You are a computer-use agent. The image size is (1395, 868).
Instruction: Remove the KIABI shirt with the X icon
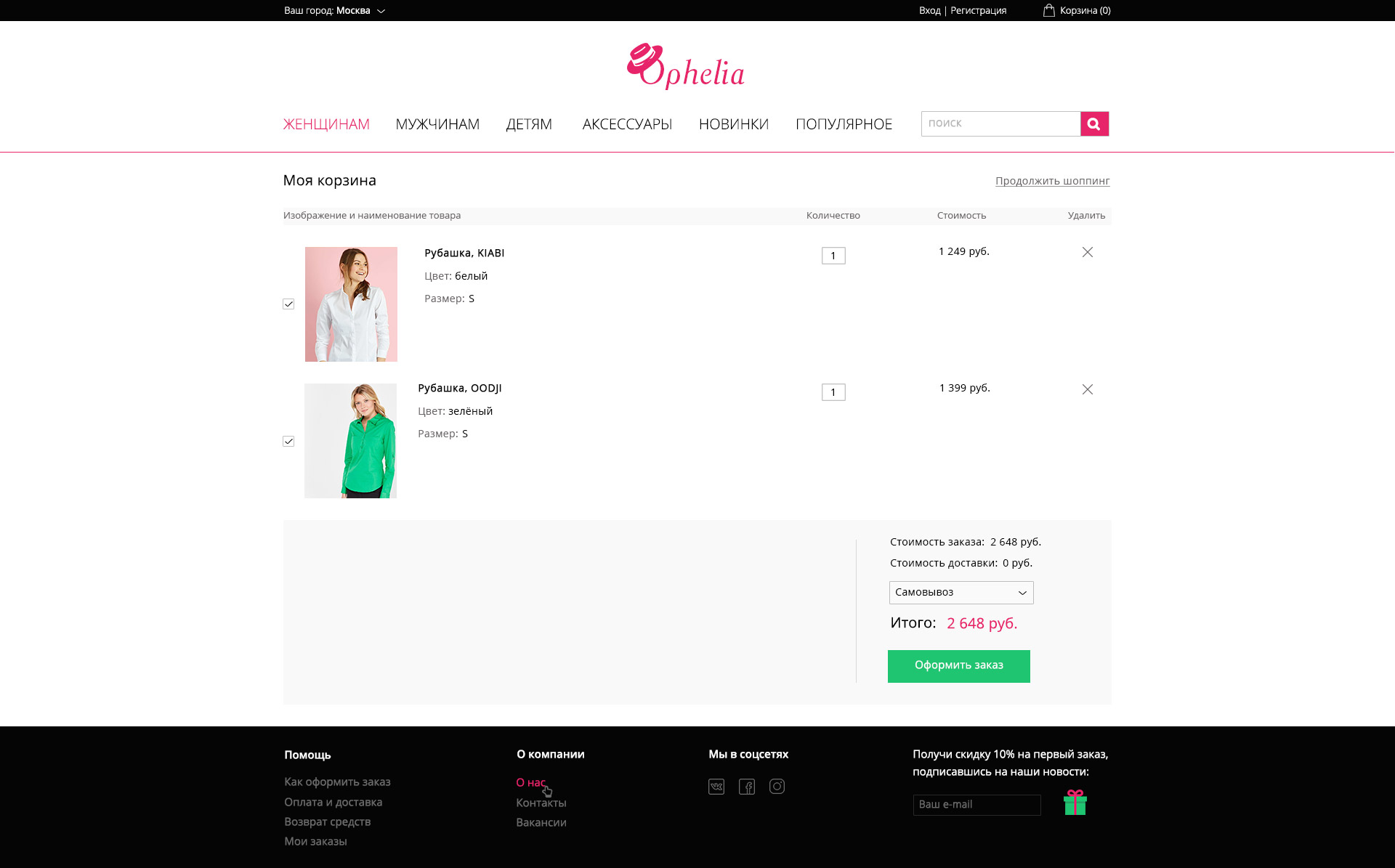pyautogui.click(x=1087, y=252)
